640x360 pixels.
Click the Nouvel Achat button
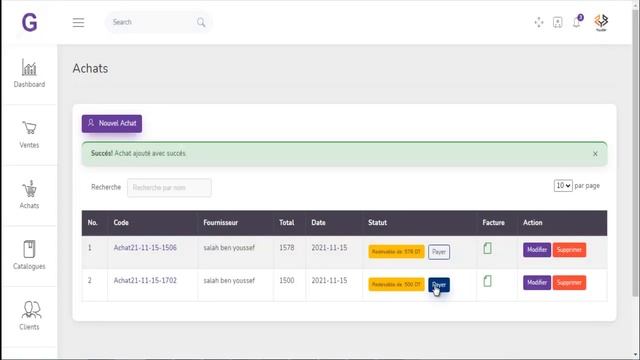112,123
